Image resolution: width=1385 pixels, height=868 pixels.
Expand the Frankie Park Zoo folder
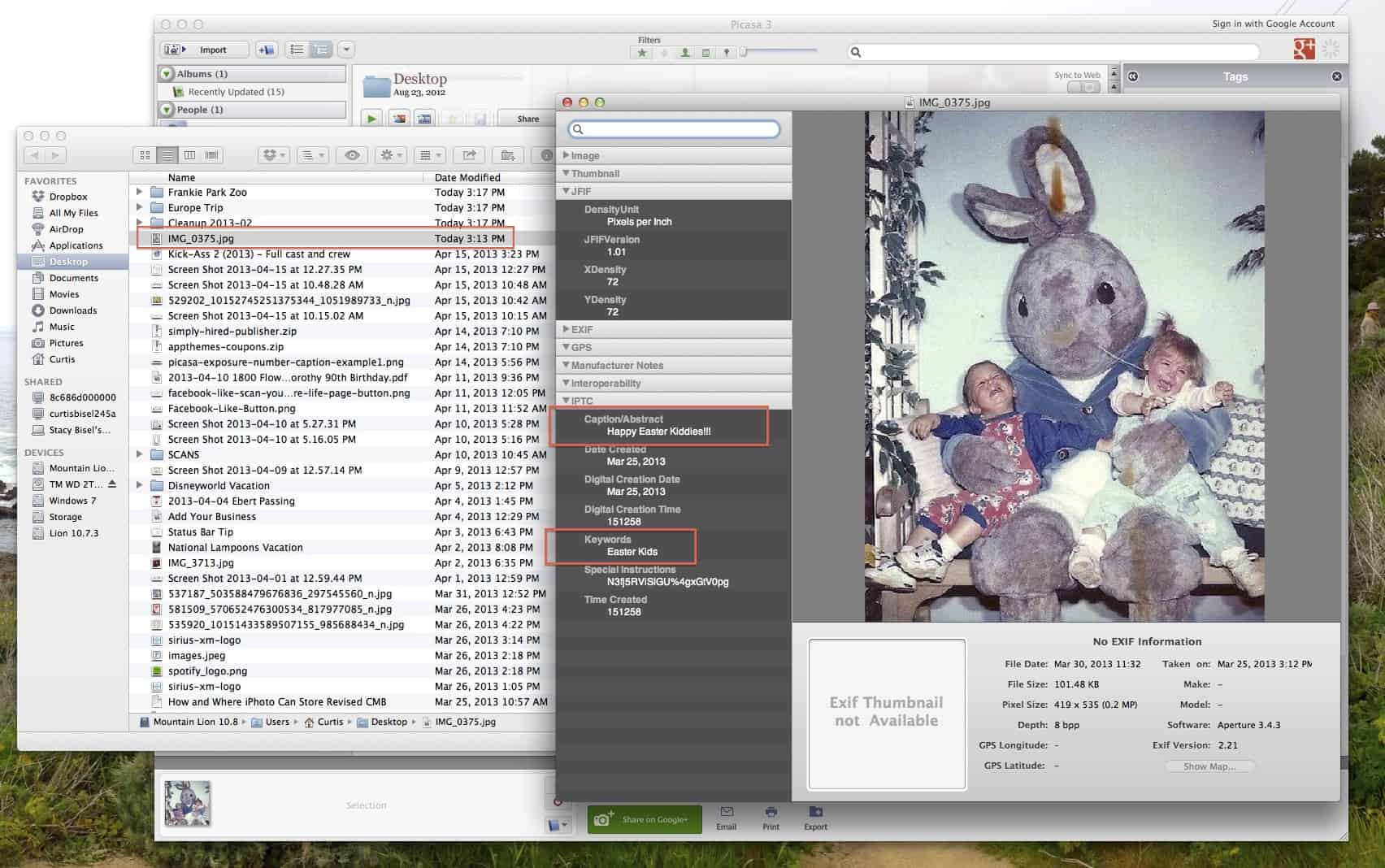(140, 193)
